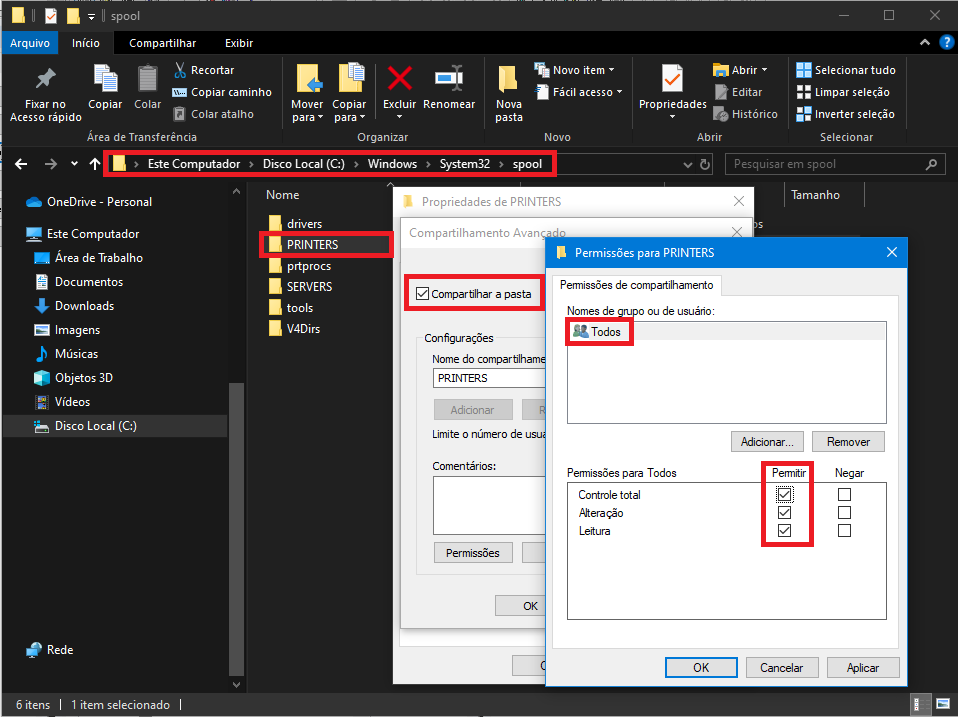Click Colar atalho in ribbon

click(x=213, y=114)
